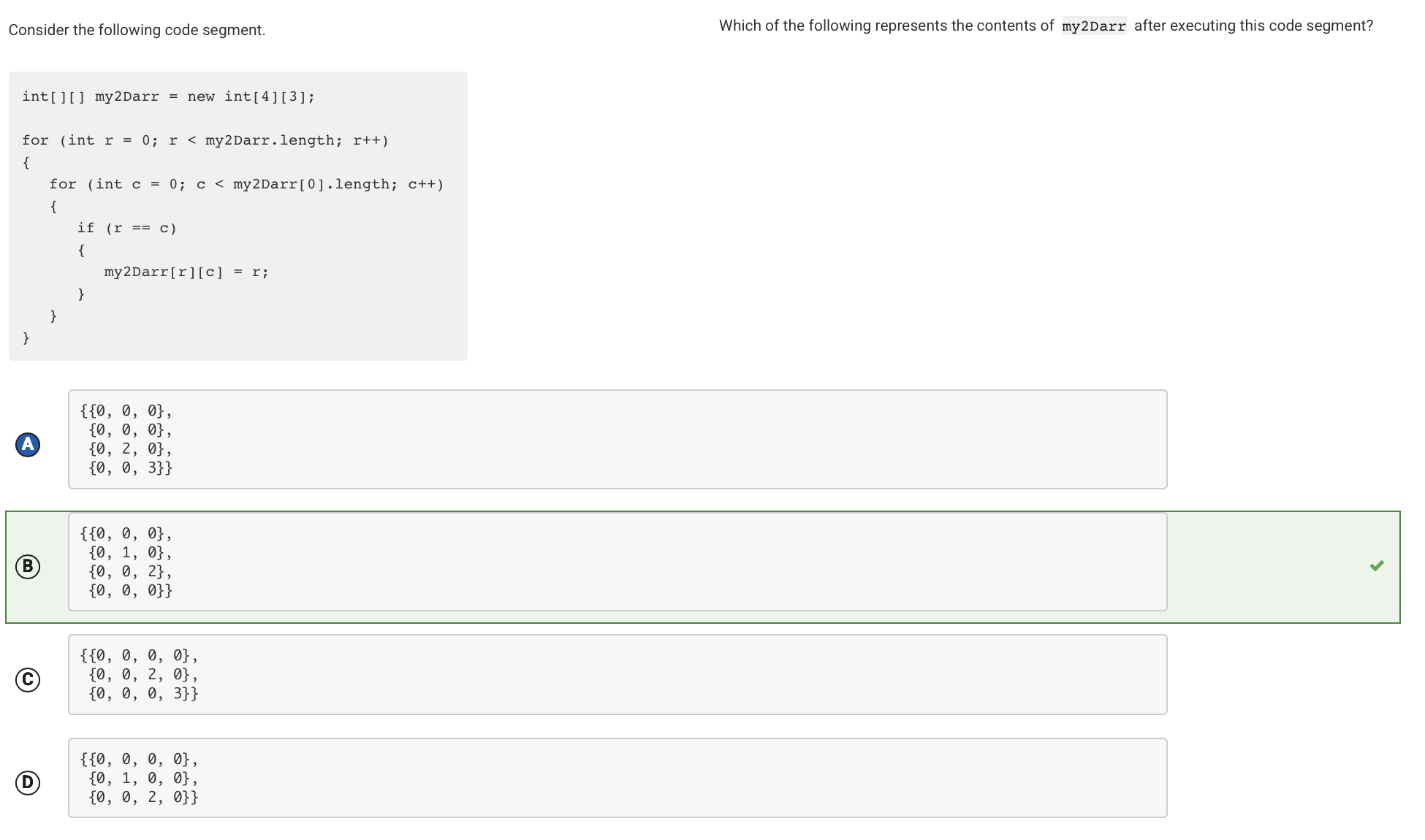This screenshot has width=1425, height=840.
Task: Choose option D as your answer
Action: [x=617, y=778]
